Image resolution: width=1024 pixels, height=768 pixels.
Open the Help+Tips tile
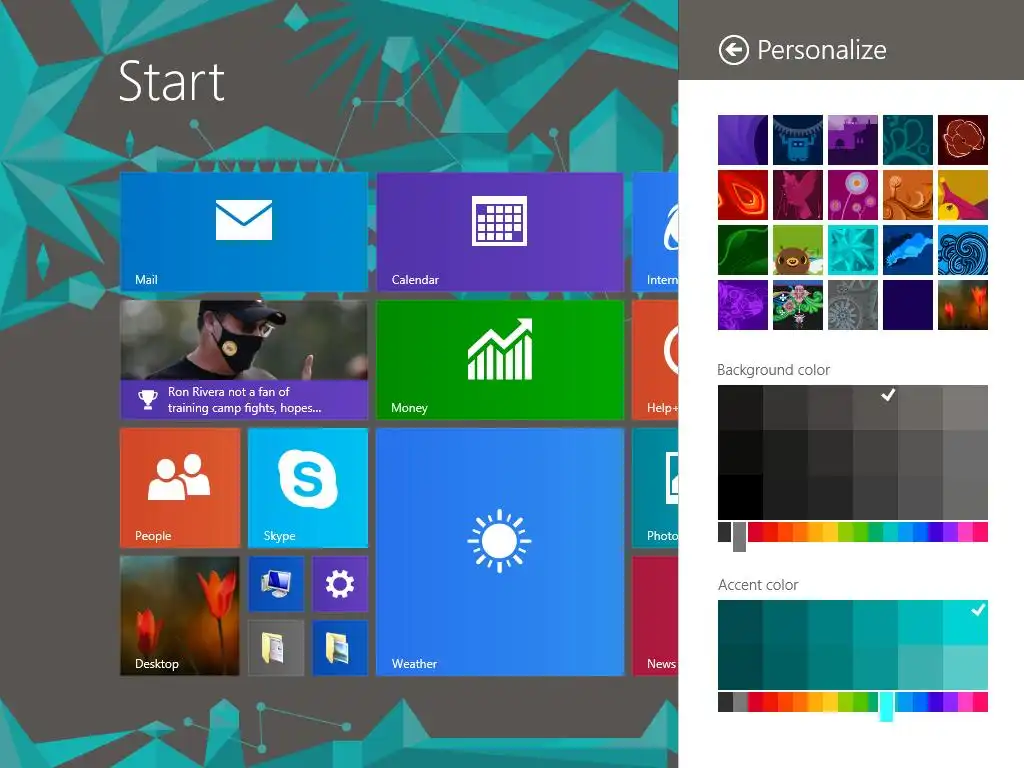[x=655, y=360]
